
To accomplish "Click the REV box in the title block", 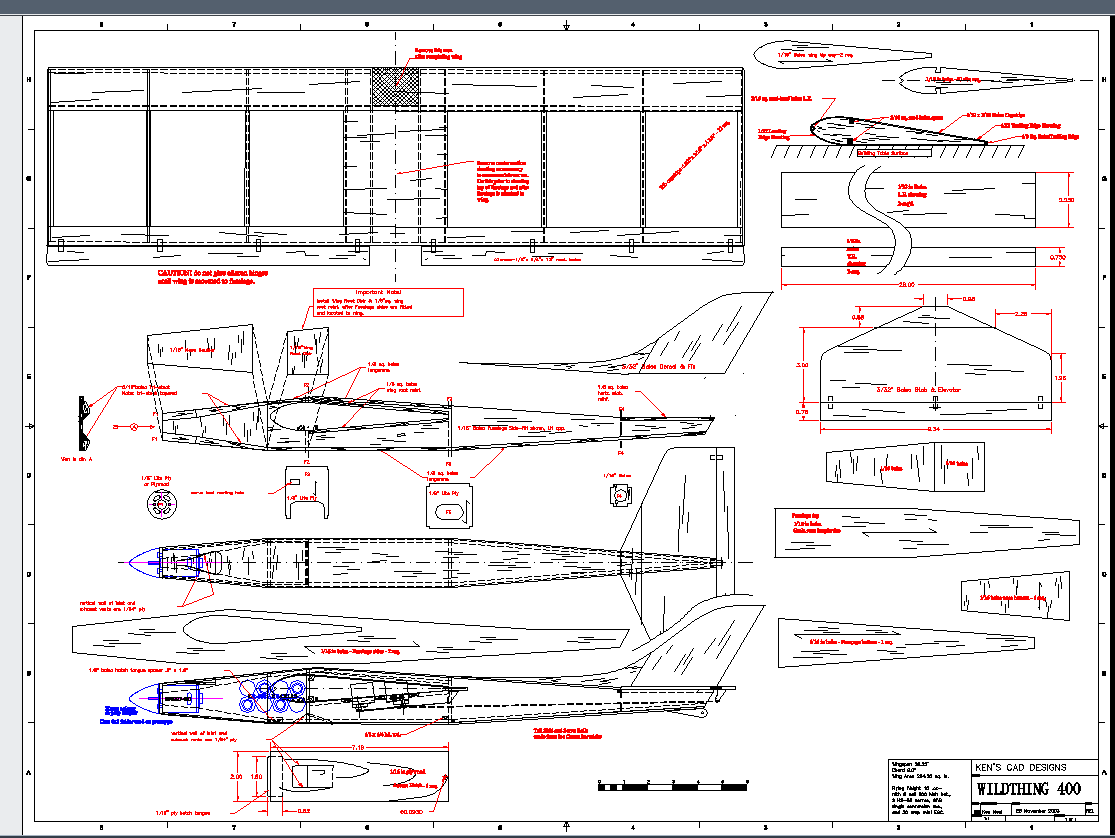I will 1092,810.
